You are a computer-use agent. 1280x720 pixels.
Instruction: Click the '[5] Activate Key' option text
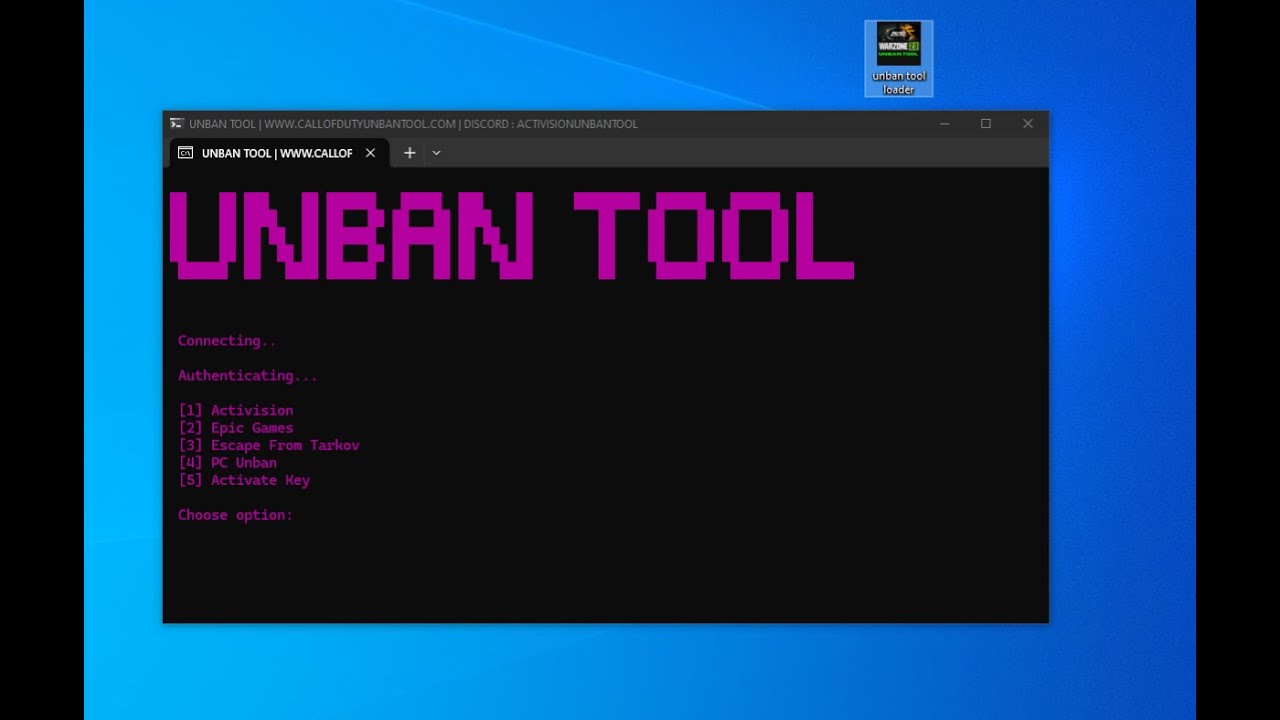pos(244,480)
